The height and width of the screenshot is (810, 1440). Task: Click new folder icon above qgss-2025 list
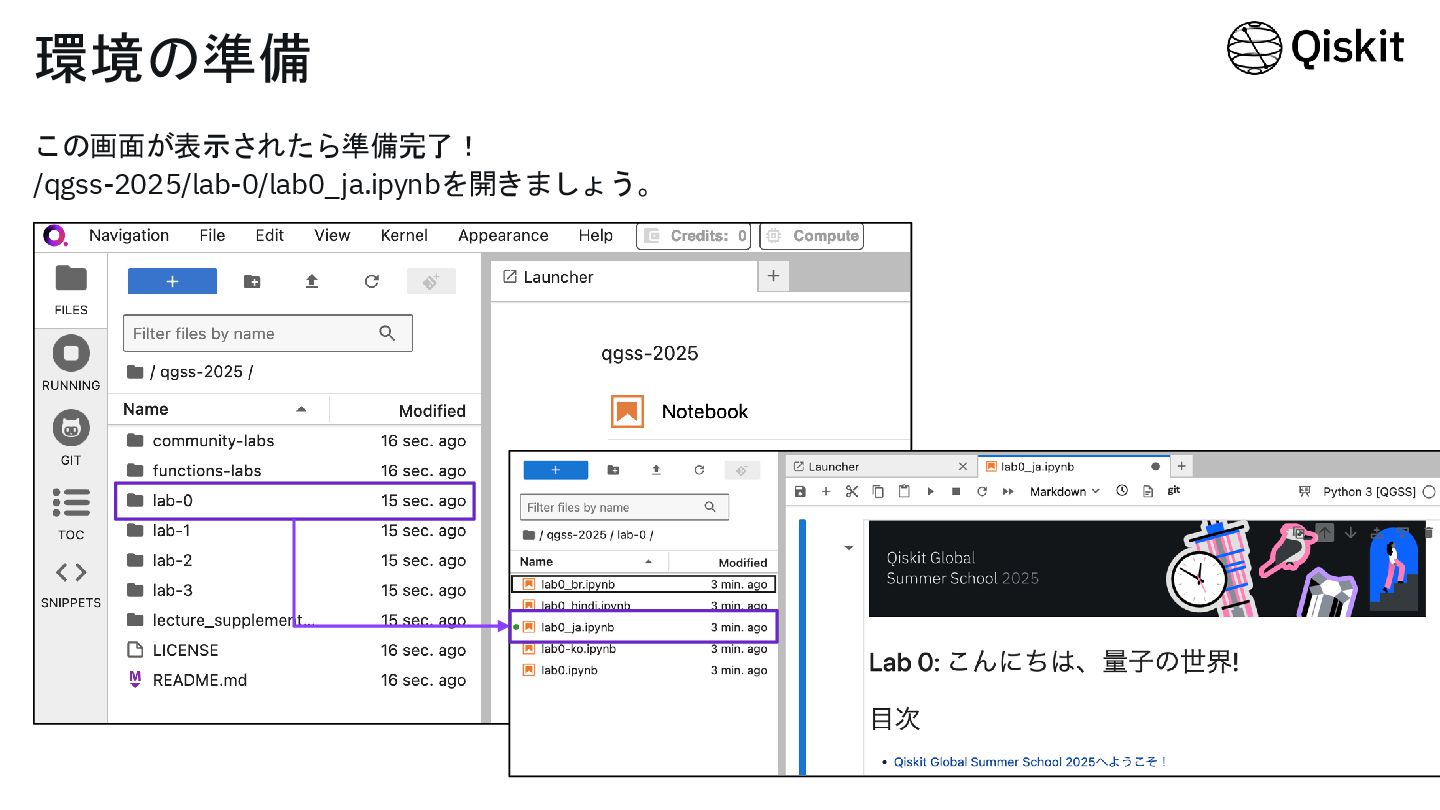252,282
